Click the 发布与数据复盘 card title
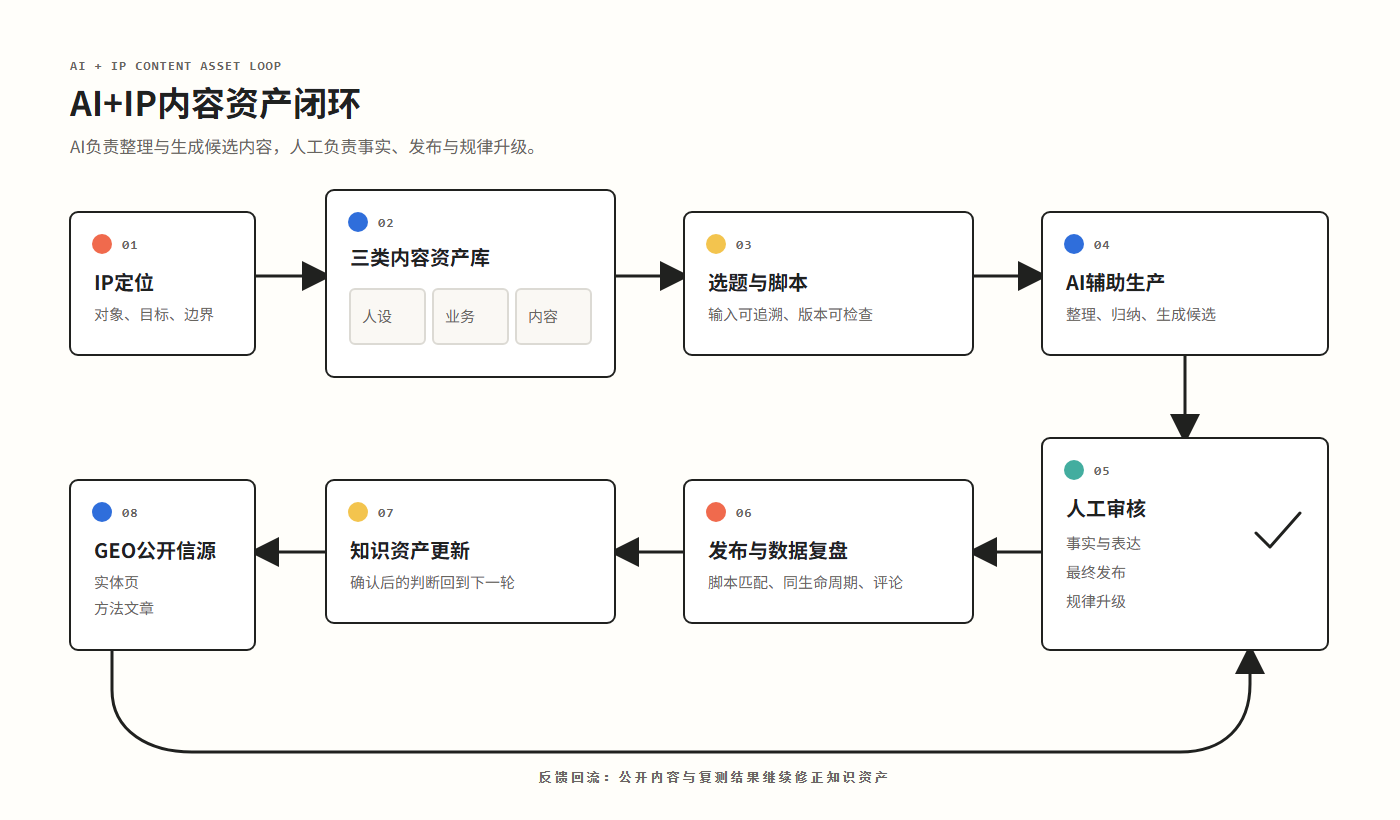 [x=778, y=551]
